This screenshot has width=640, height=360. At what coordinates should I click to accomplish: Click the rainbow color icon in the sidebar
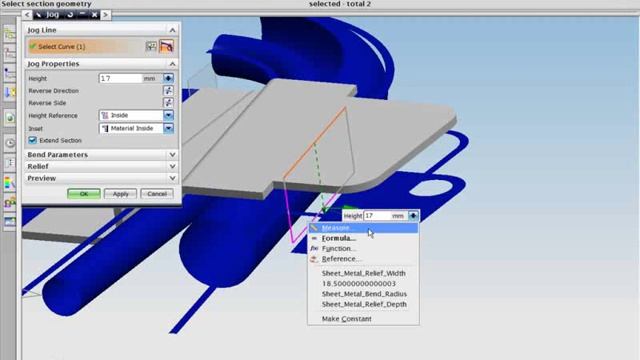(10, 182)
